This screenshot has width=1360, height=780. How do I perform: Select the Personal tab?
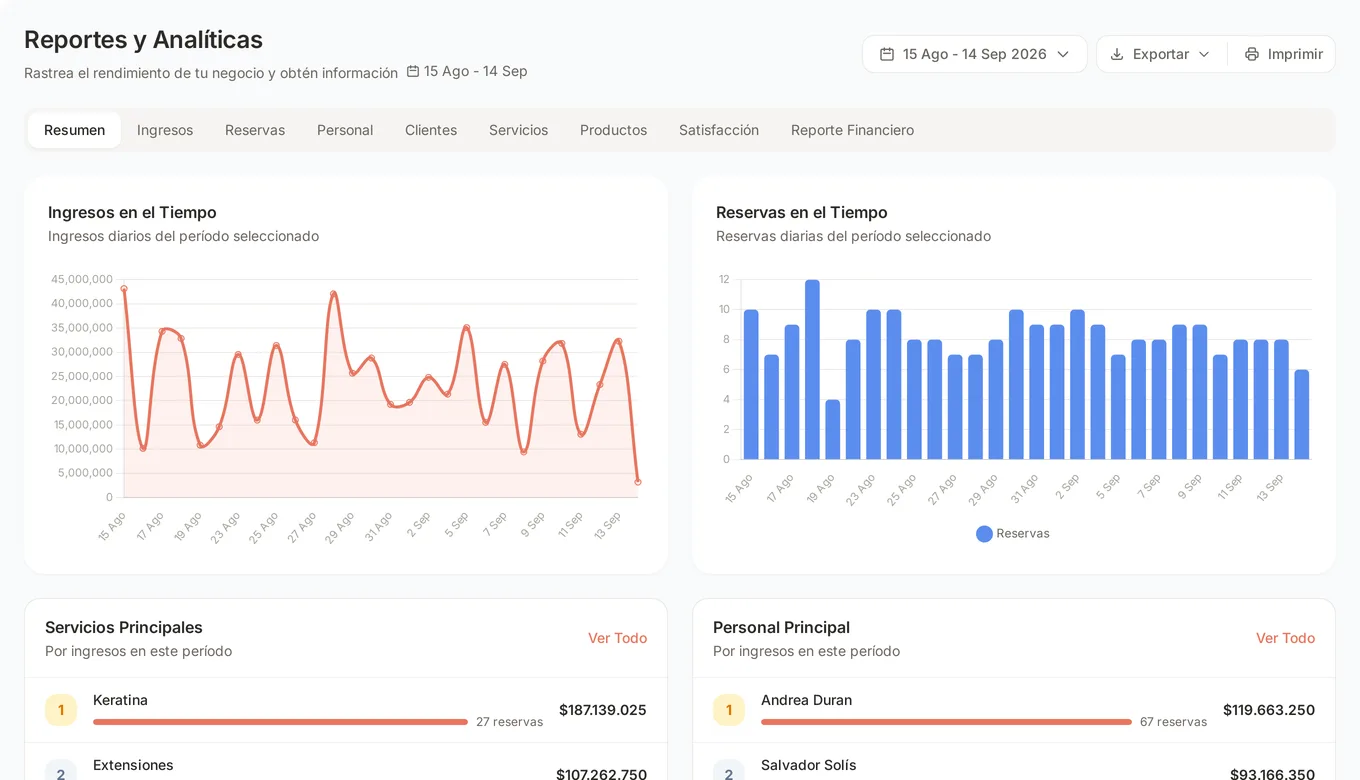coord(345,130)
